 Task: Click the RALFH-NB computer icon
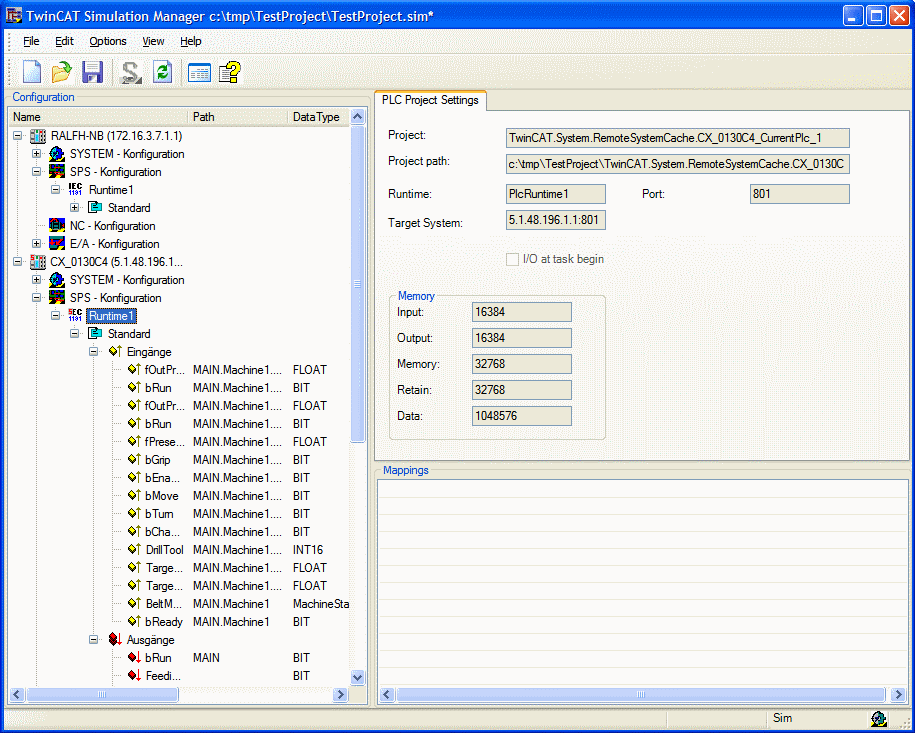[38, 136]
